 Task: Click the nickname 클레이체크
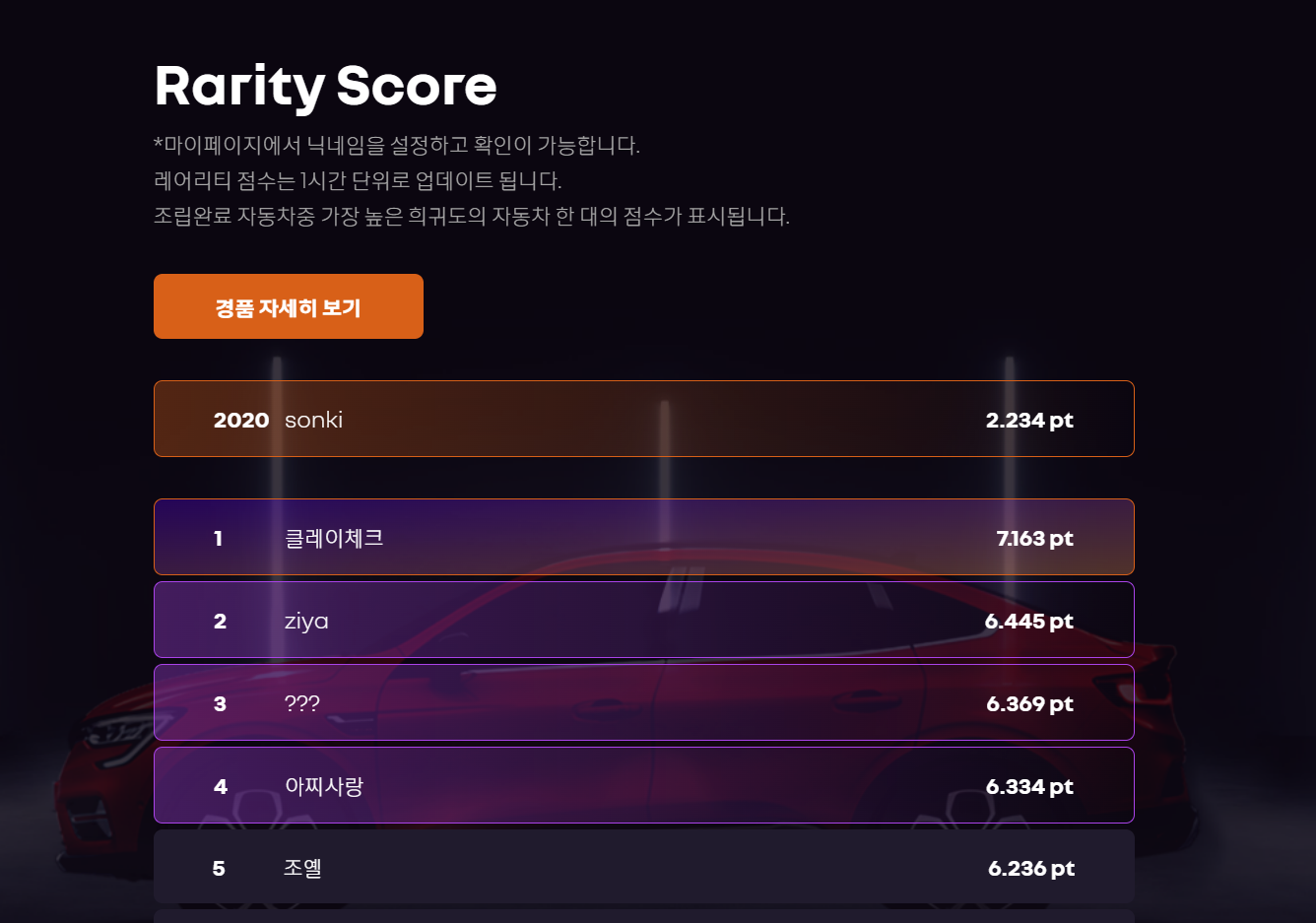coord(334,538)
